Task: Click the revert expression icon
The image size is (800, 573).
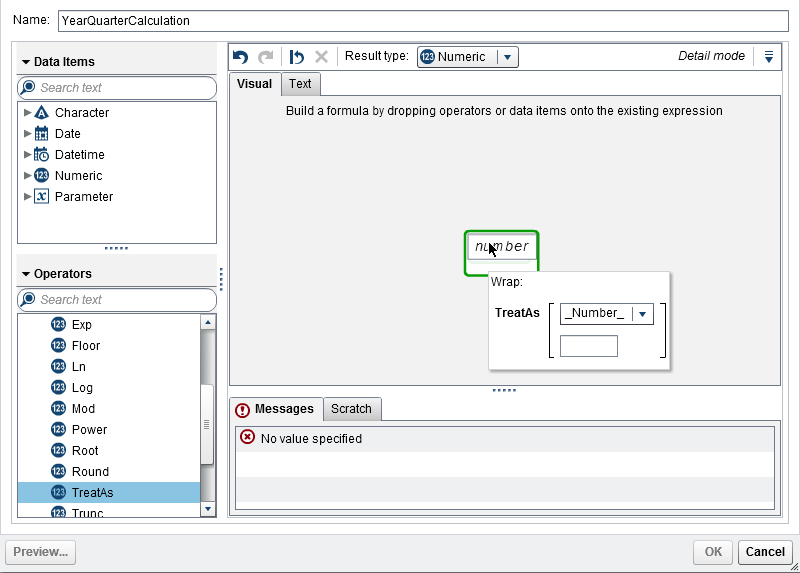Action: tap(297, 58)
